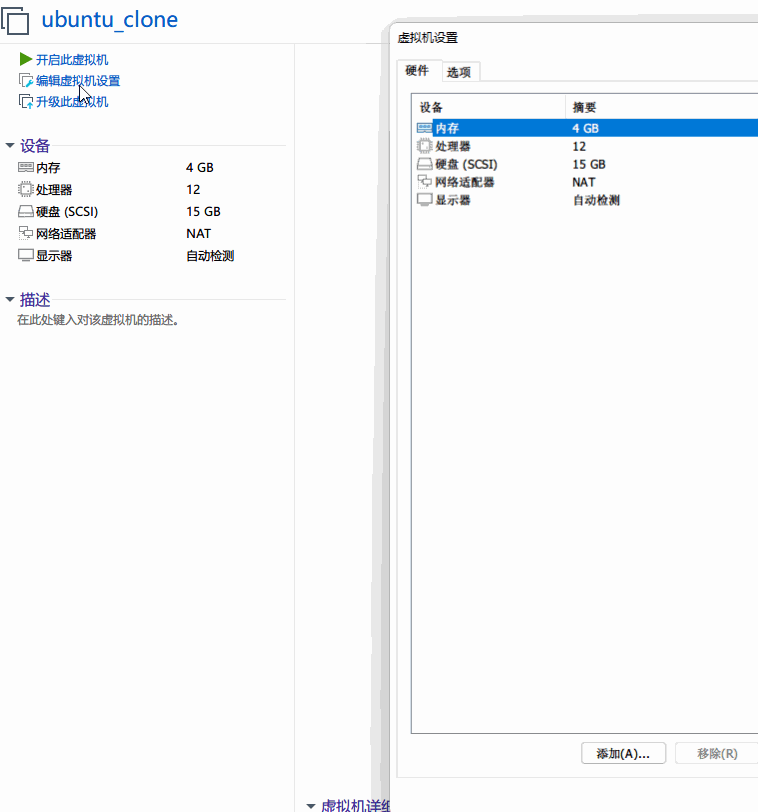
Task: Collapse the 描述 section
Action: click(10, 299)
